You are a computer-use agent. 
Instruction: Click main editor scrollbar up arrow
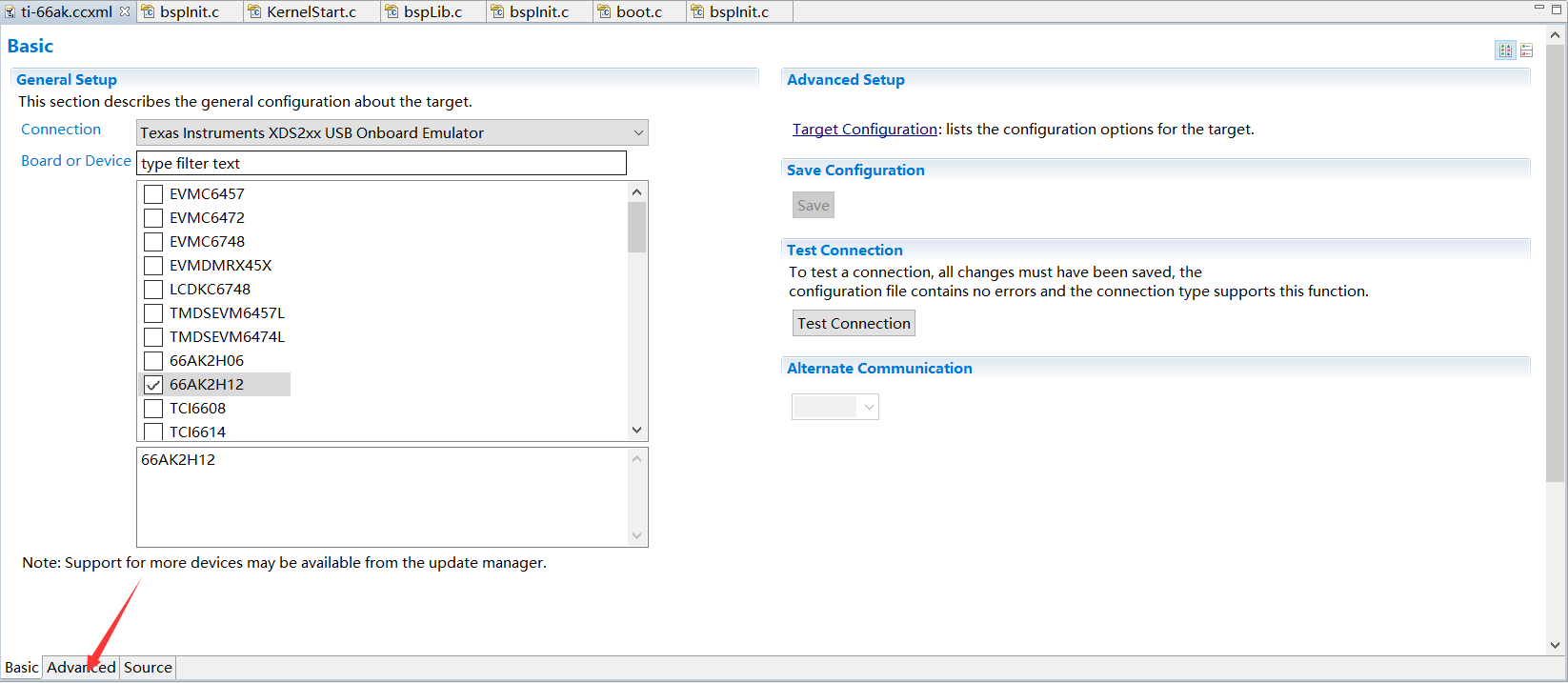pyautogui.click(x=1556, y=34)
